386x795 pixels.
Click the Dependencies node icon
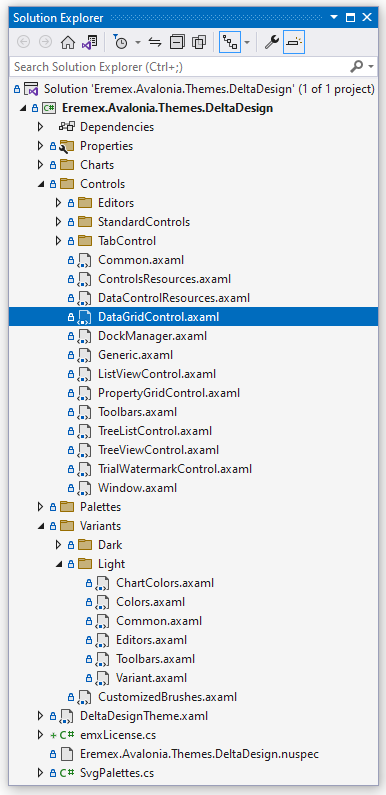[x=67, y=127]
